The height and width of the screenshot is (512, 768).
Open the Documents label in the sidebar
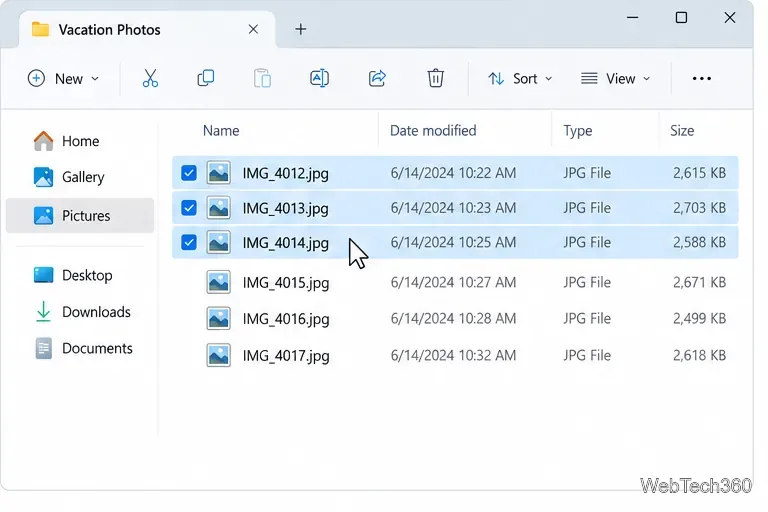[97, 348]
